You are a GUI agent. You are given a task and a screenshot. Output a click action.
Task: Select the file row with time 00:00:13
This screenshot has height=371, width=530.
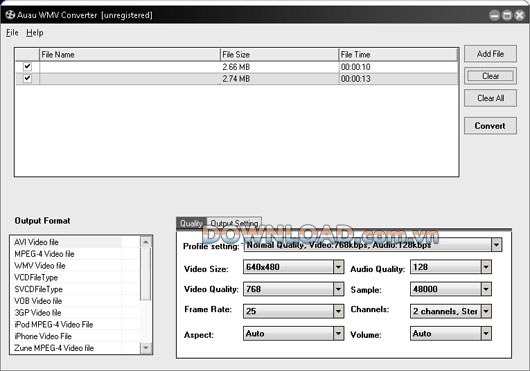coord(237,78)
